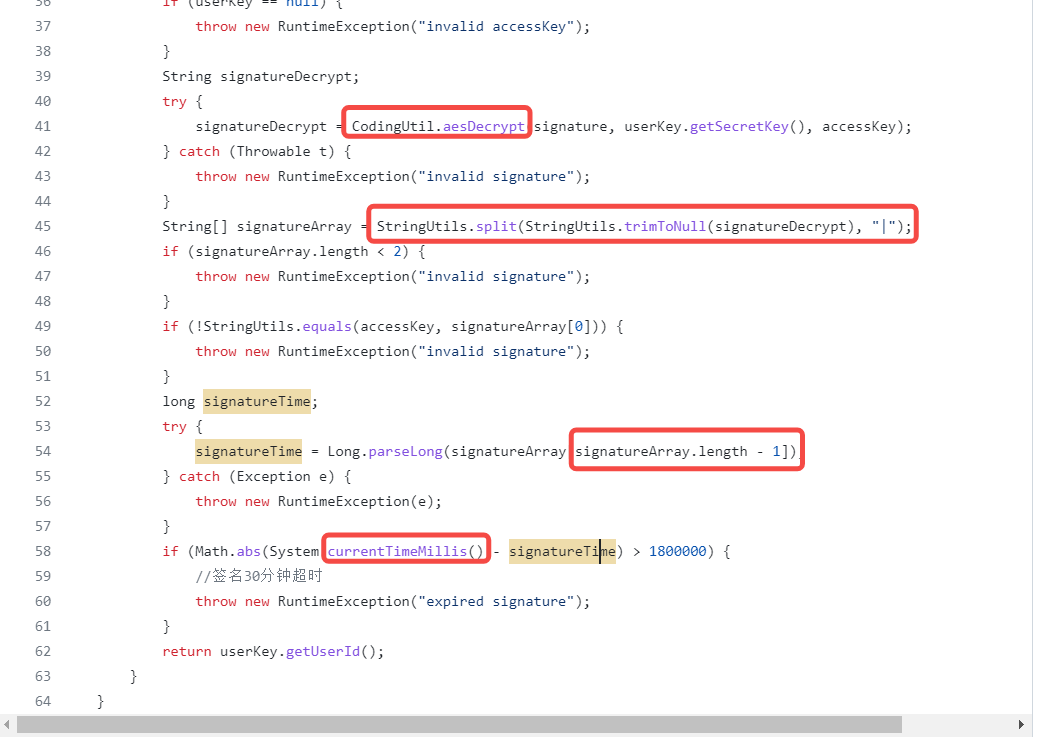Click the parseLong method on line 54
Viewport: 1037px width, 737px height.
[406, 451]
